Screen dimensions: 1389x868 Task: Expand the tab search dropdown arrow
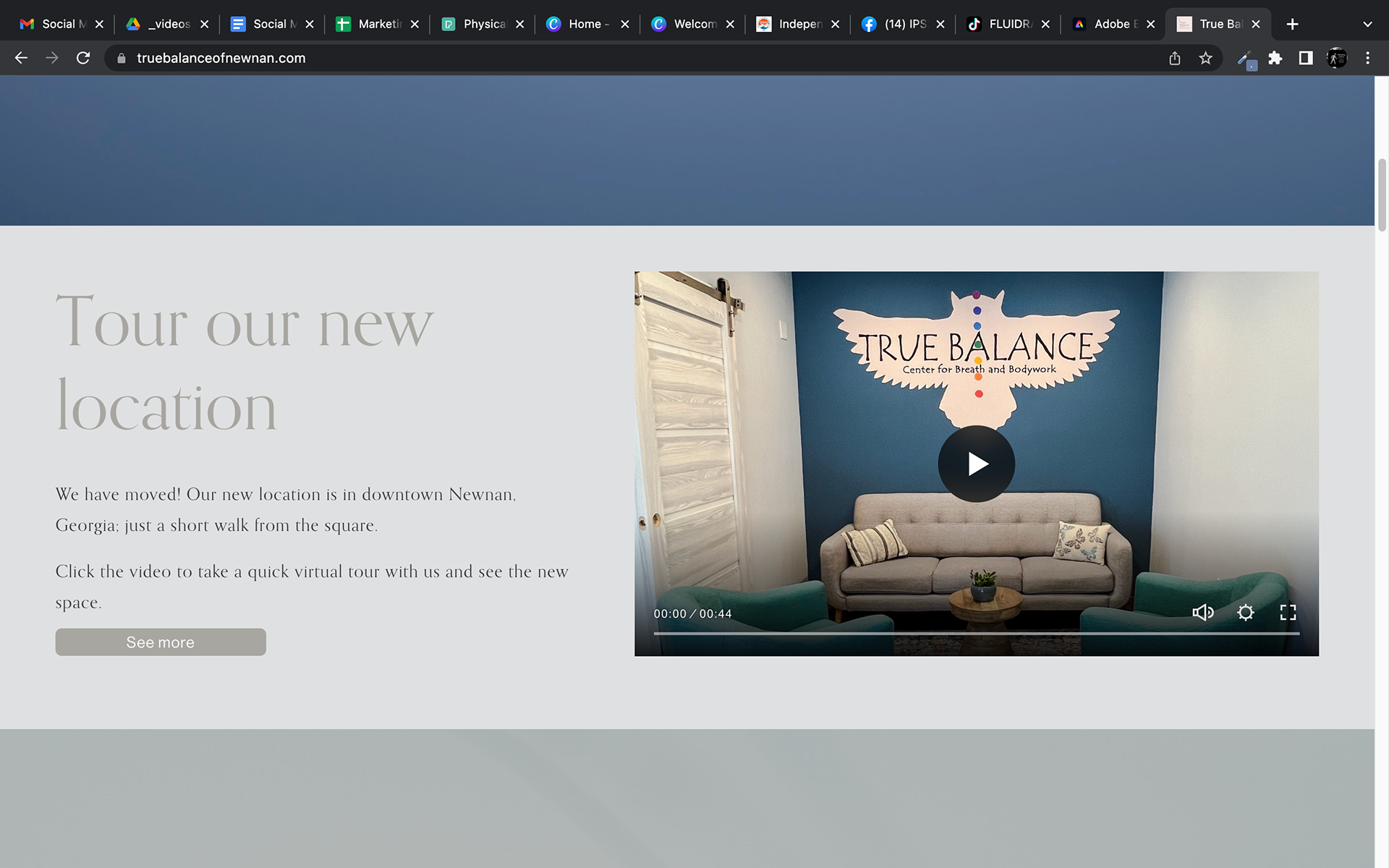(x=1367, y=24)
